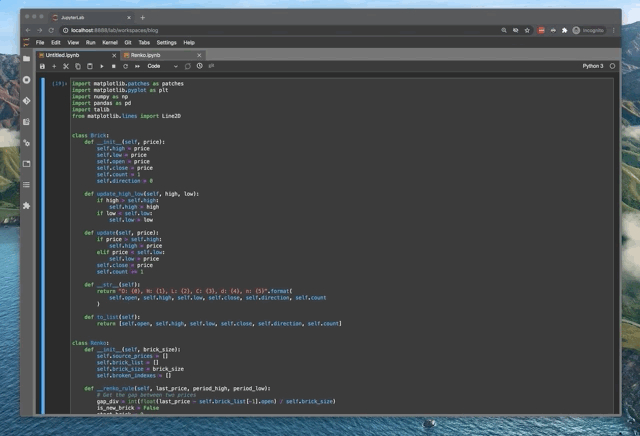The image size is (640, 436).
Task: Insert a new cell below with plus icon
Action: point(54,66)
